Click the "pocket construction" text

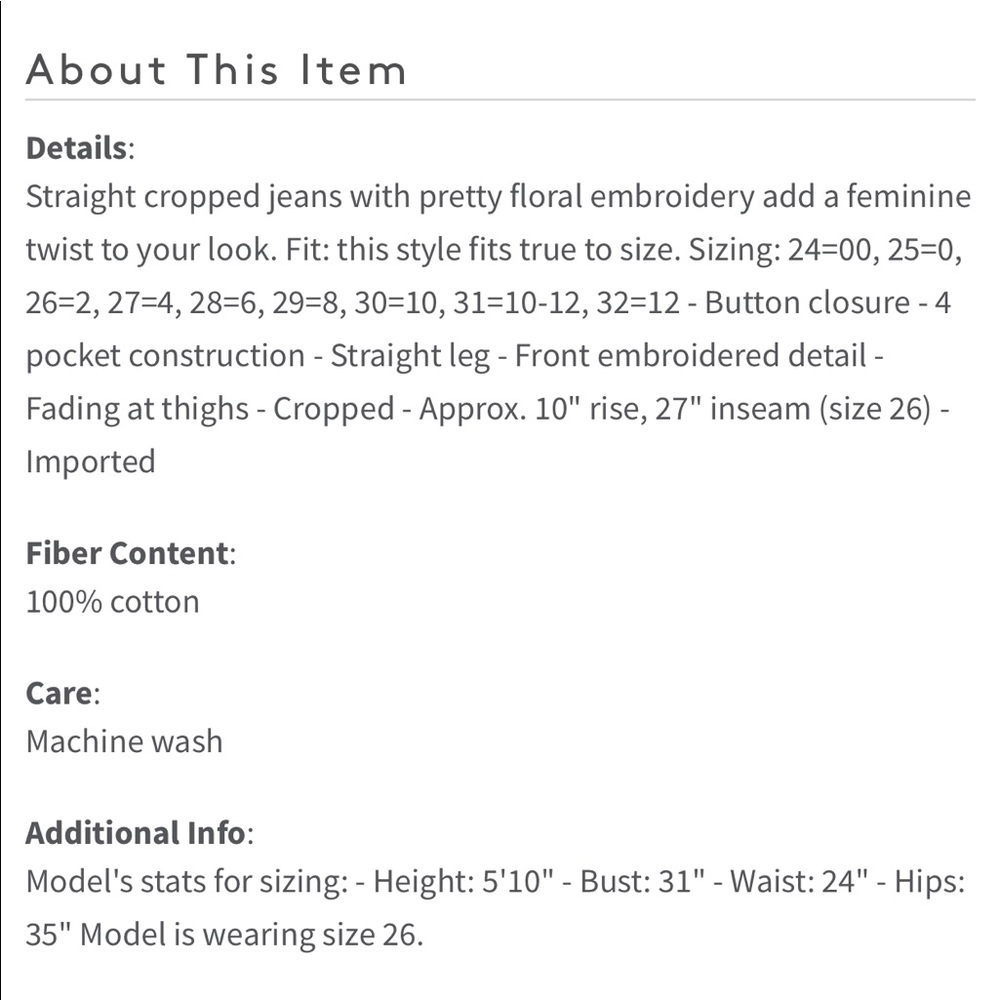(x=165, y=356)
